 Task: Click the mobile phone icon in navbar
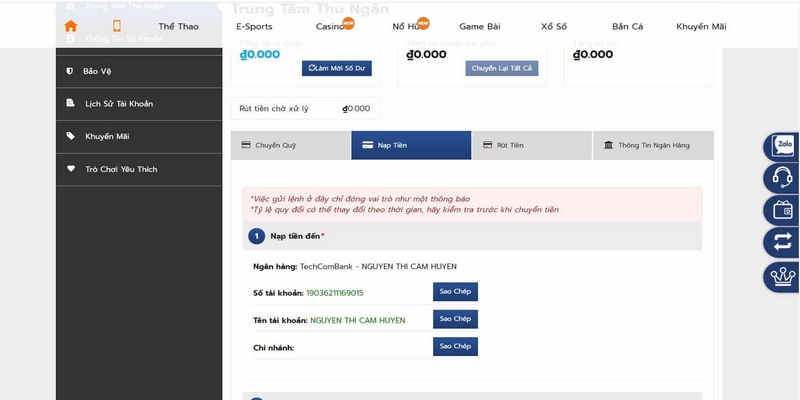tap(116, 26)
